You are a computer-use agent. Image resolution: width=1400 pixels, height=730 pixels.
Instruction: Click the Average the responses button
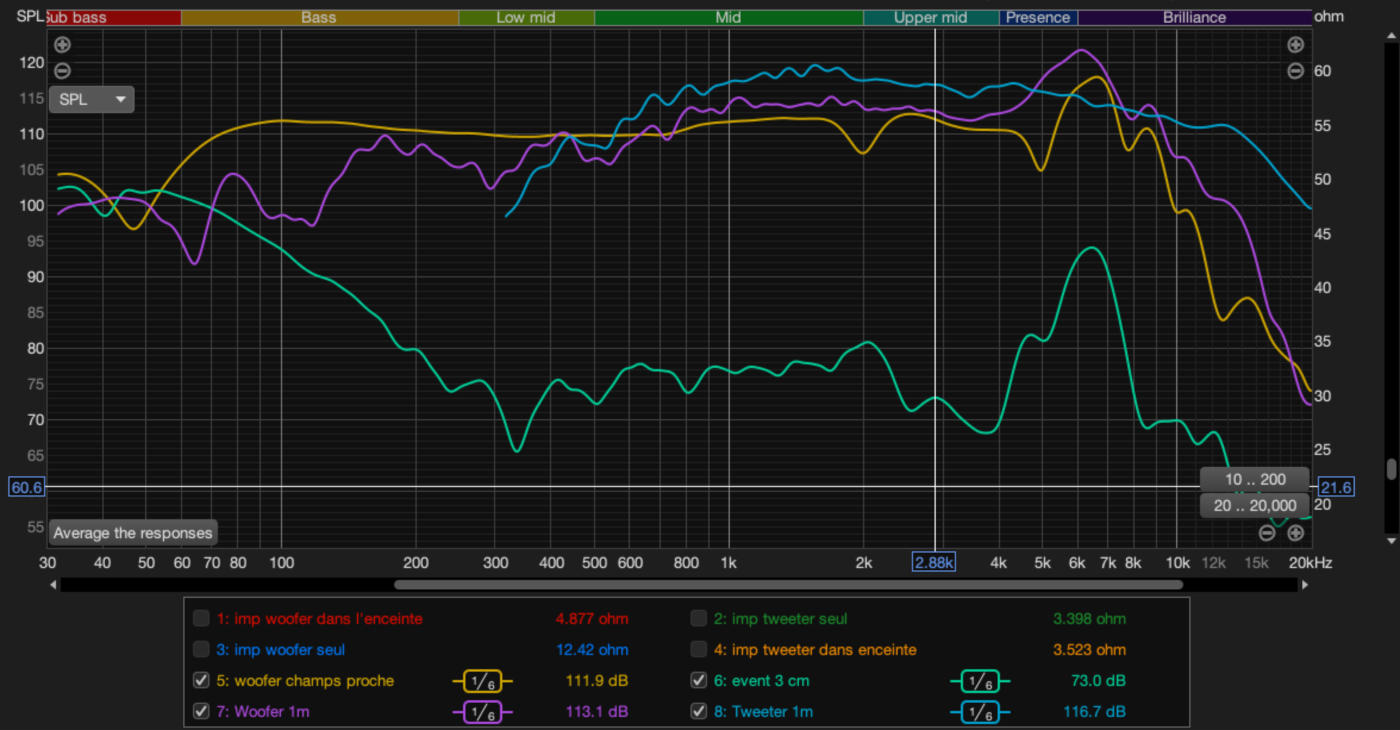[133, 533]
